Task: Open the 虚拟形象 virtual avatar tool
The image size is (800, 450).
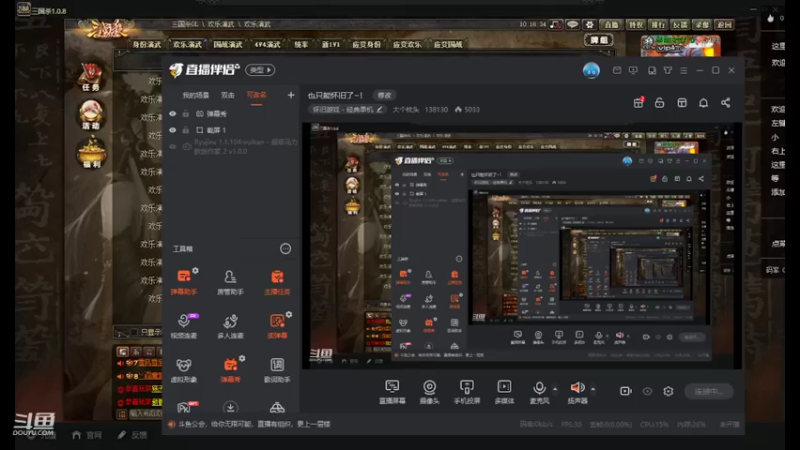Action: tap(184, 369)
